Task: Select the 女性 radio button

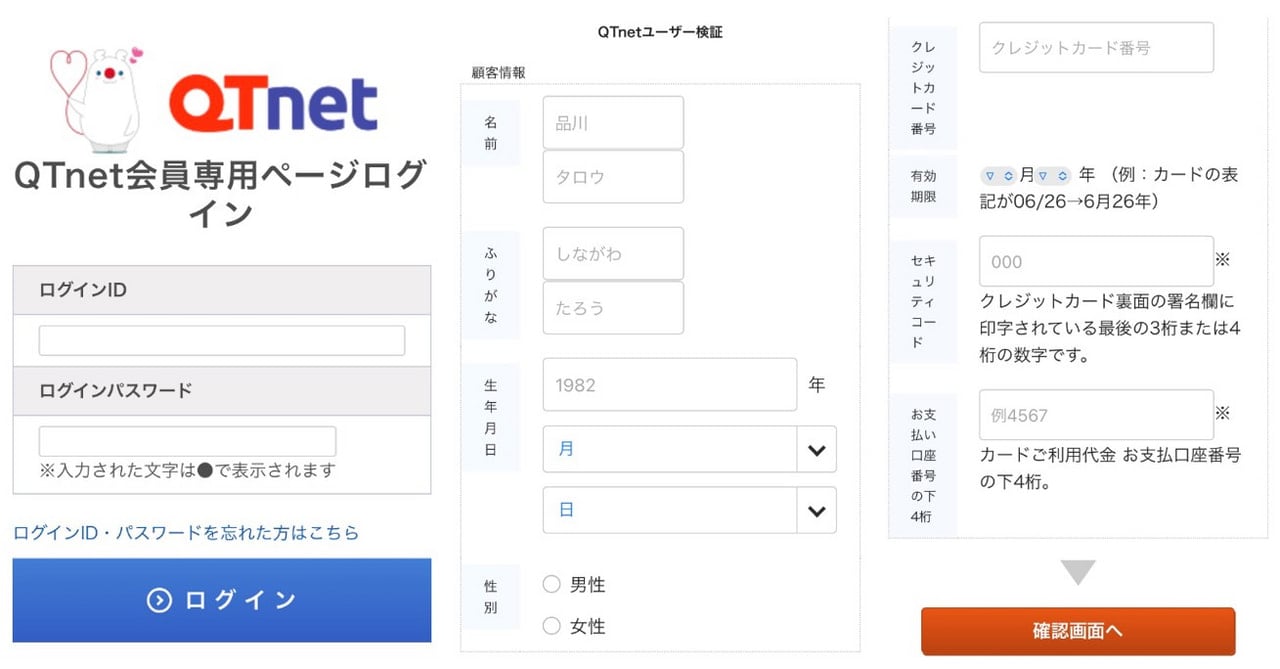Action: [x=551, y=626]
